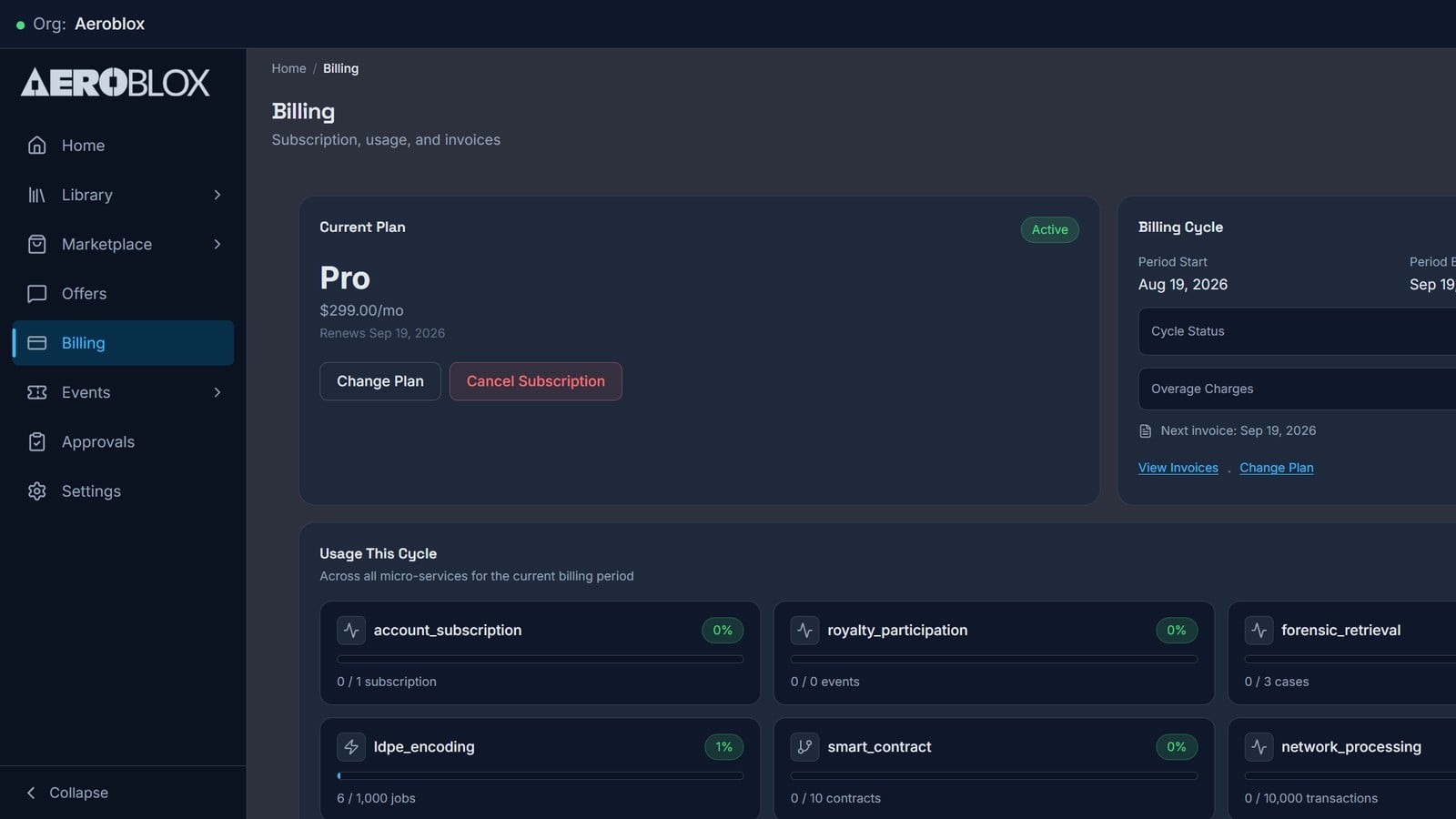Click the '0 / 1 subscription' text
The image size is (1456, 819).
click(387, 682)
